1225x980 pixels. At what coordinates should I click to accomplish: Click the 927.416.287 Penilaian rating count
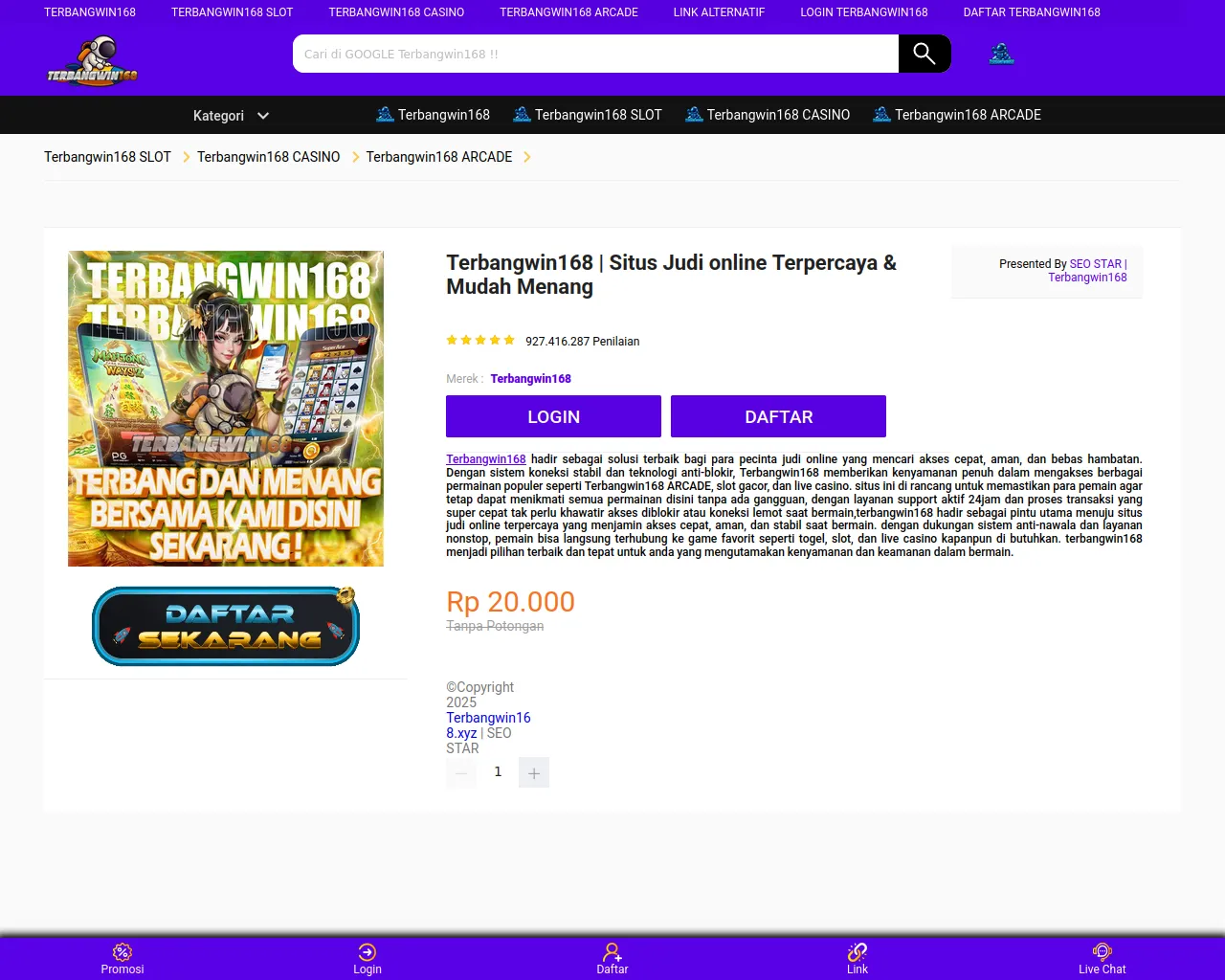pos(583,342)
